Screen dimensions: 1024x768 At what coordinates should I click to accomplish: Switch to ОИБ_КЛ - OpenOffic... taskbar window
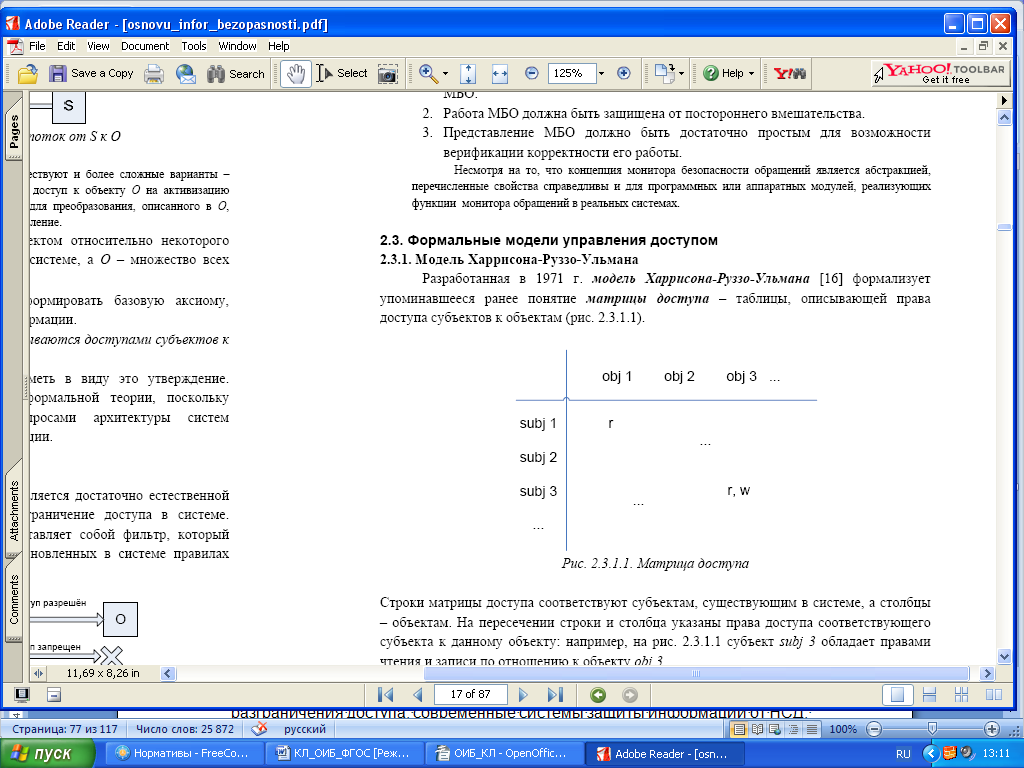504,754
